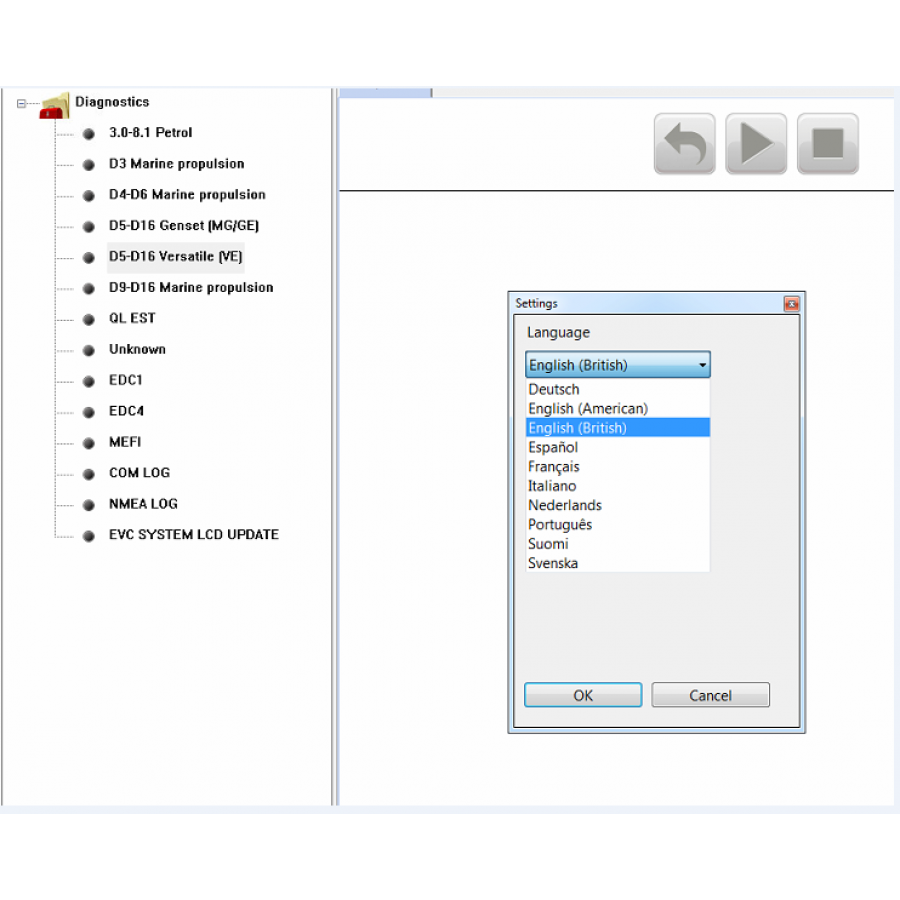Select EVC SYSTEM LCD UPDATE entry

click(193, 535)
